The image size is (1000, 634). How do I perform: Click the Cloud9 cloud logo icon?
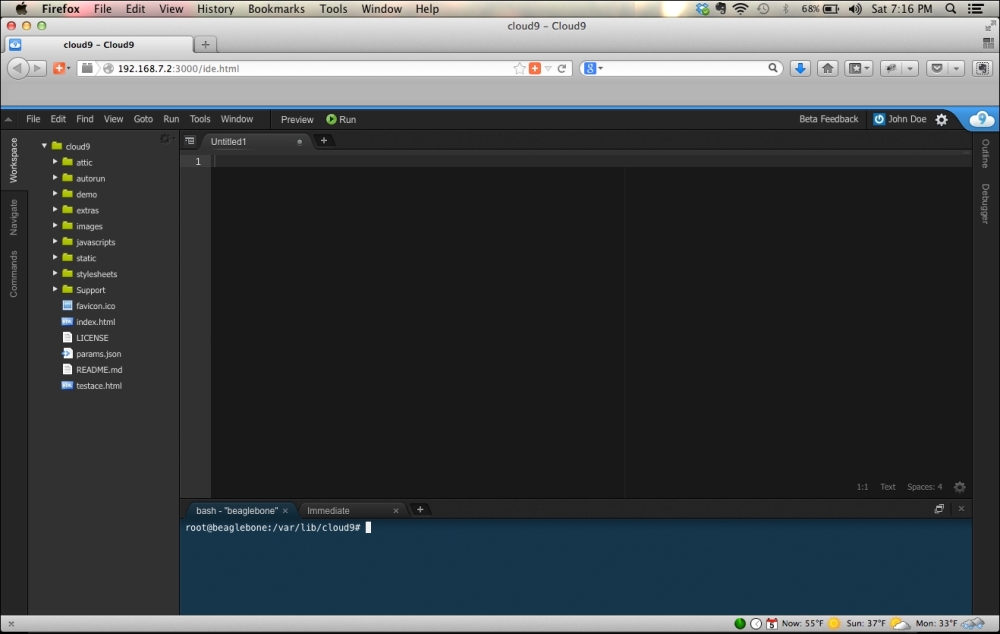[x=981, y=119]
